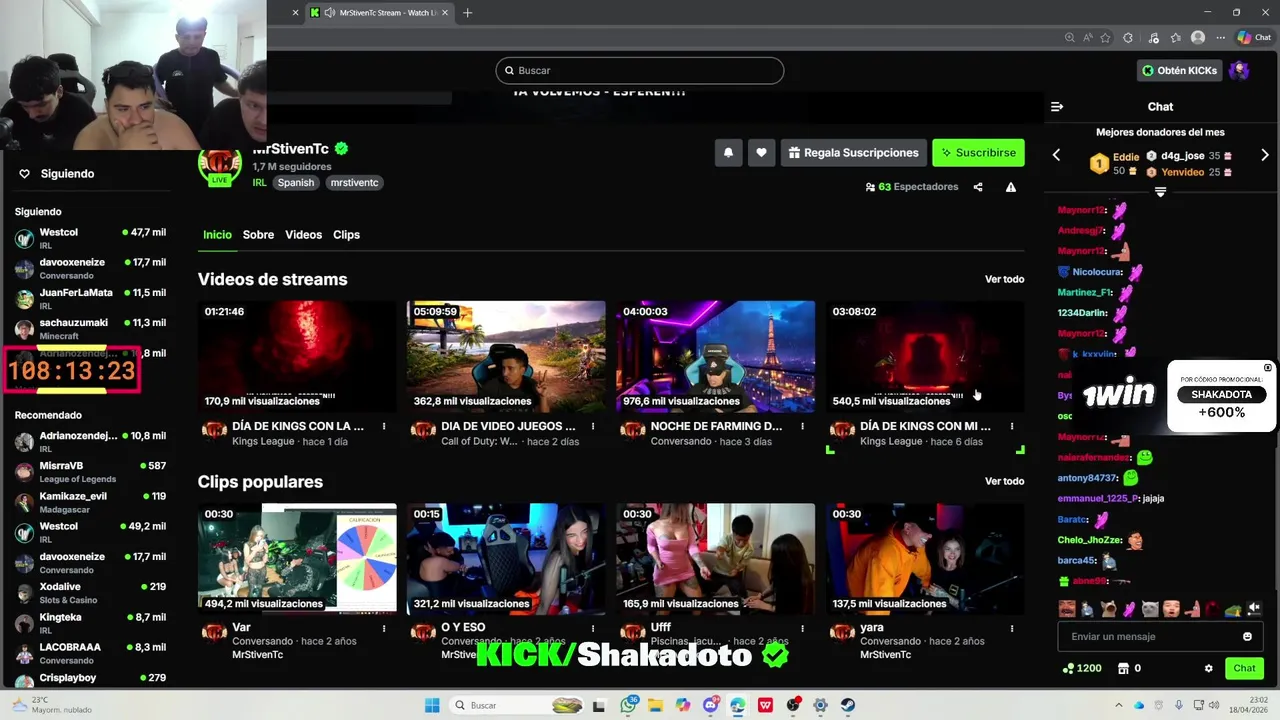Click the mrstiventc tag
The height and width of the screenshot is (720, 1280).
(x=354, y=183)
